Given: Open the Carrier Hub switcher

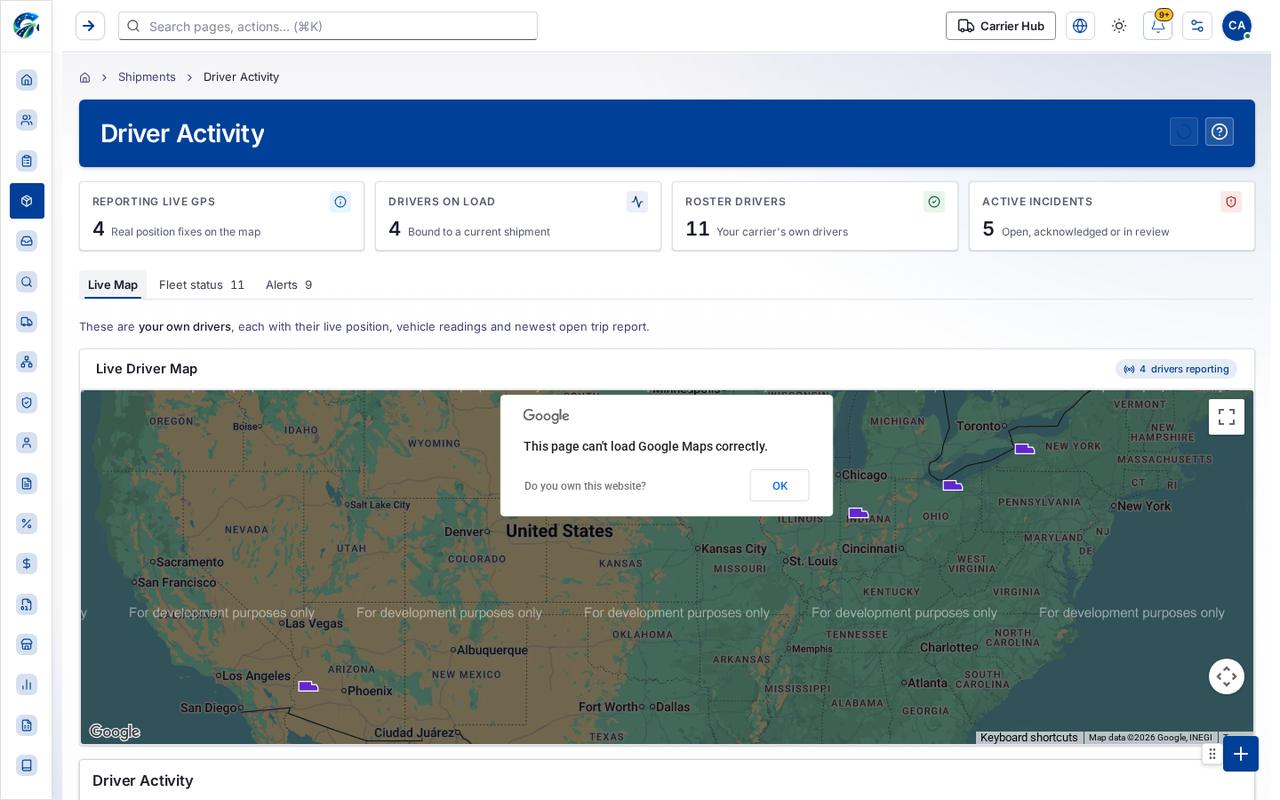Looking at the screenshot, I should [x=1000, y=26].
